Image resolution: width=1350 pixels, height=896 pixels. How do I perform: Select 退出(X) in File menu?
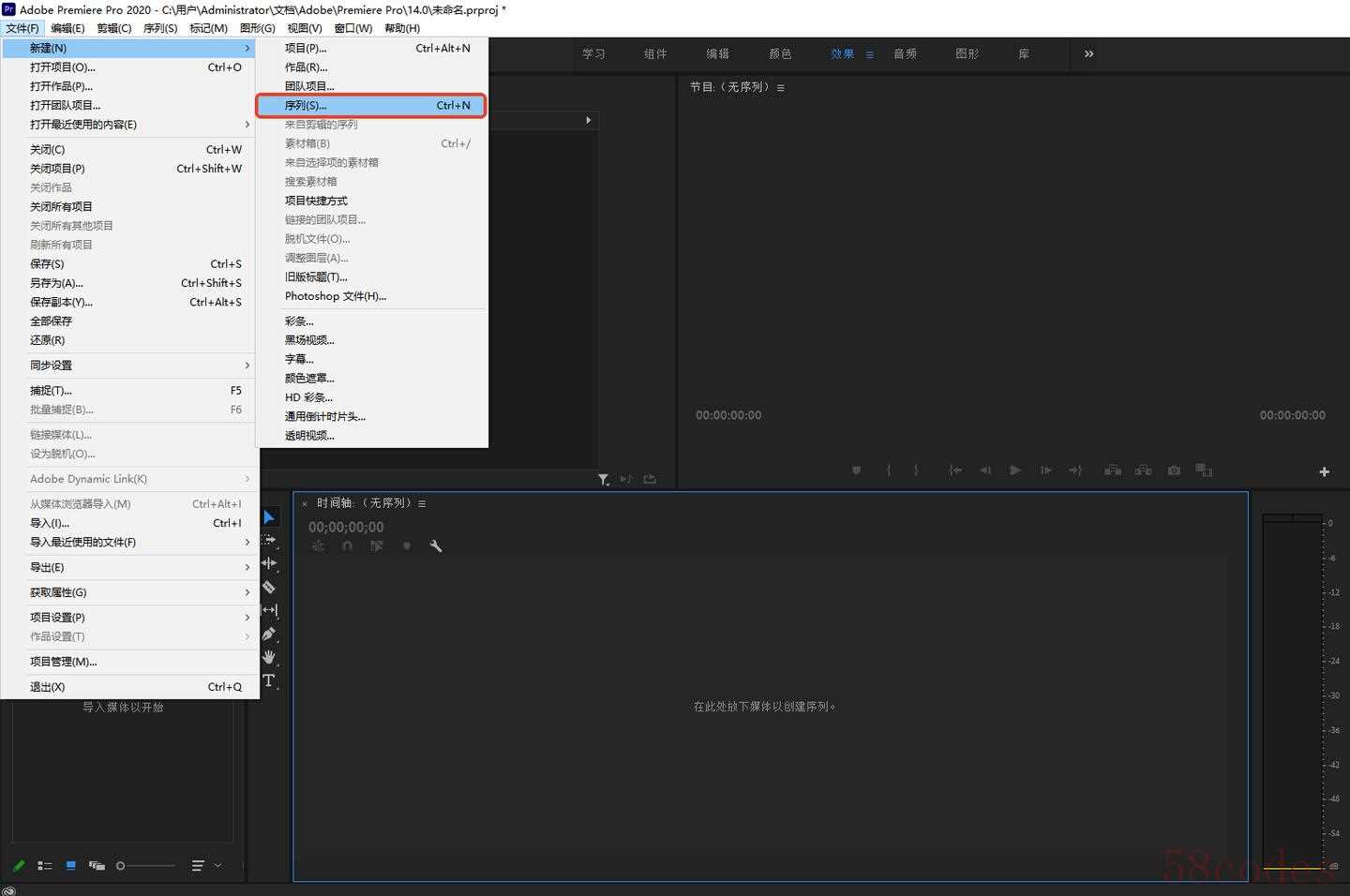pyautogui.click(x=130, y=687)
